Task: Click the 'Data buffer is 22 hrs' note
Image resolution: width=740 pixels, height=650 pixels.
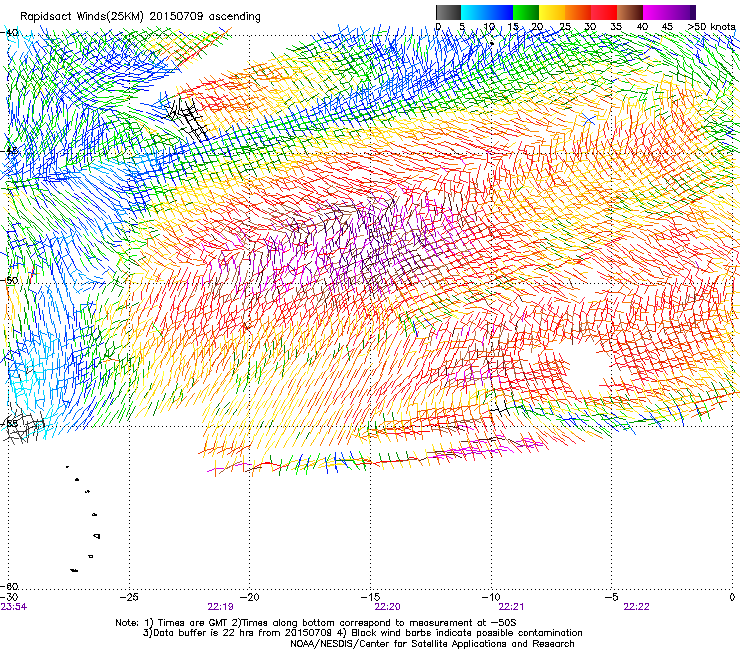Action: (362, 633)
